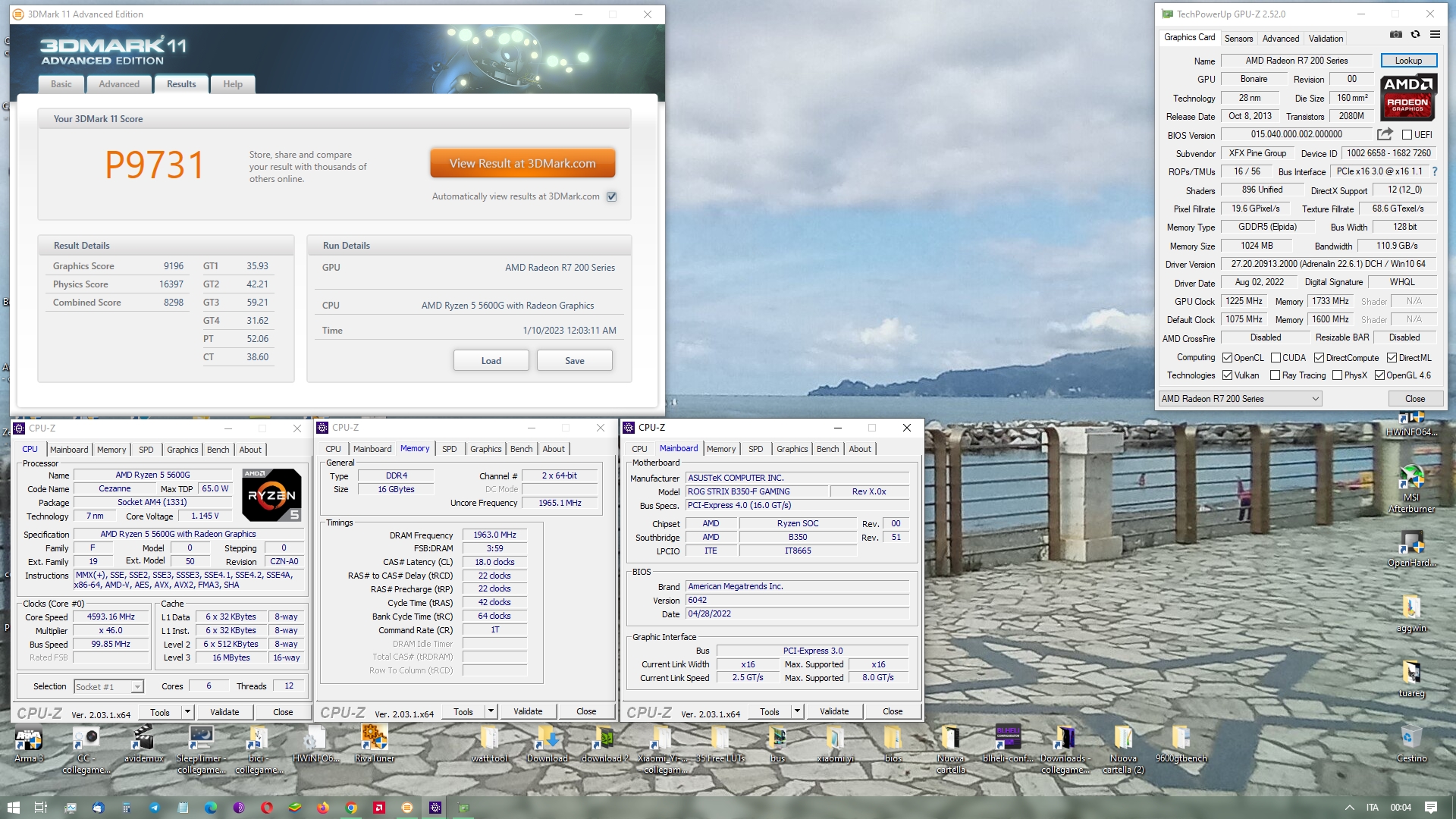Click the Core Speed value 4593.16 MHz
Image resolution: width=1456 pixels, height=819 pixels.
coord(111,617)
